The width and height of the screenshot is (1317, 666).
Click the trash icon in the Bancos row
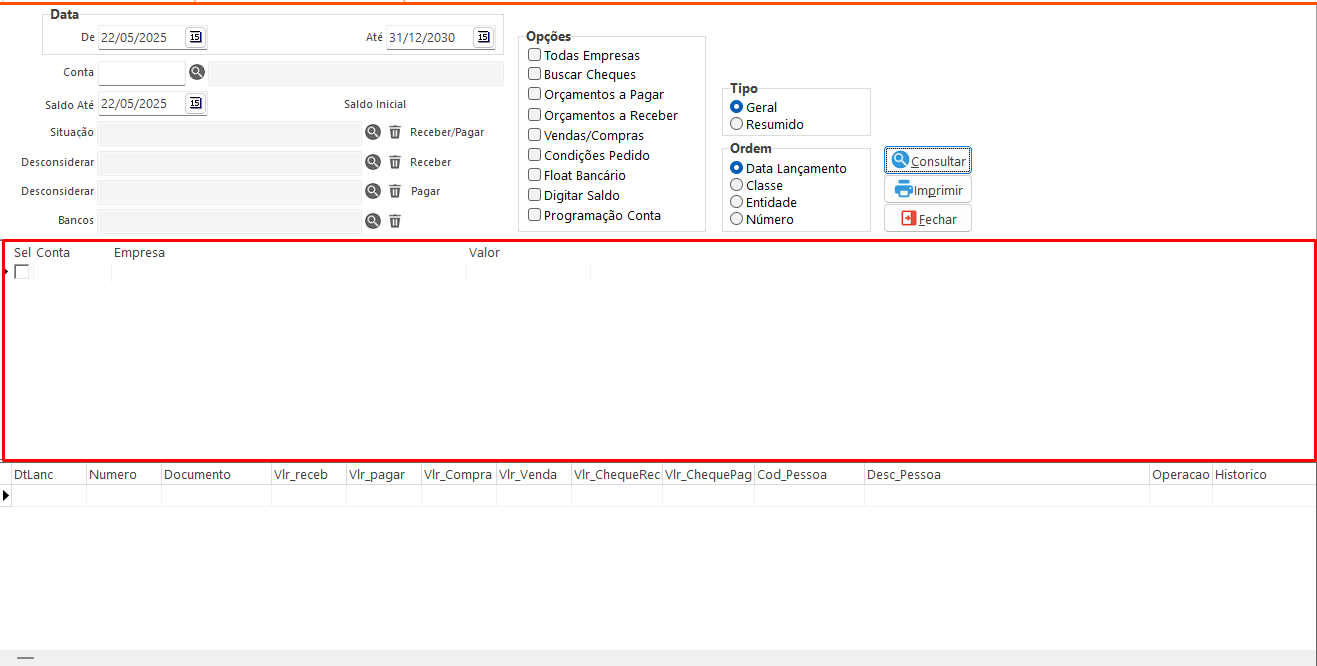click(x=395, y=221)
